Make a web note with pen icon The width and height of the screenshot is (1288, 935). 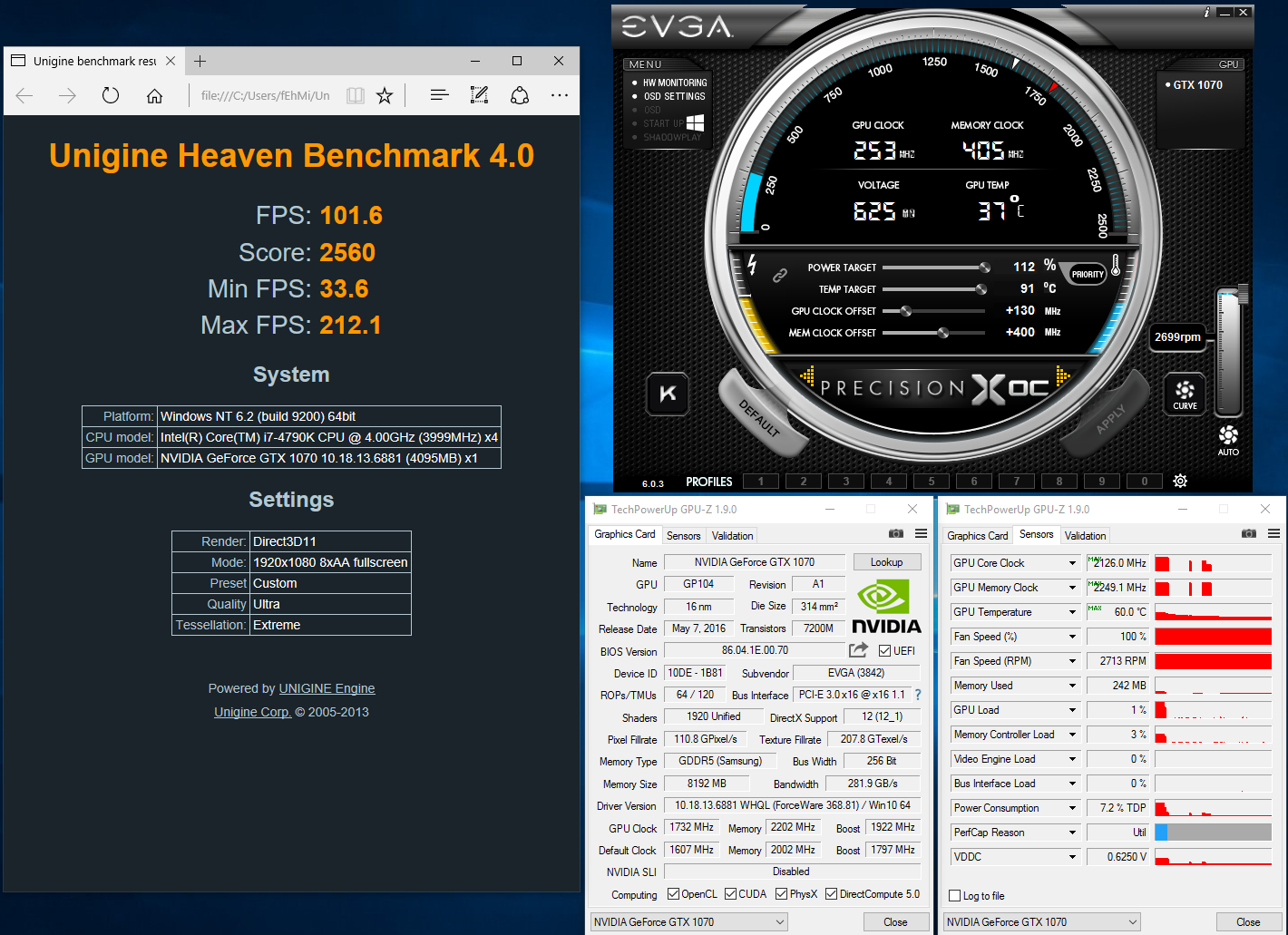(x=479, y=95)
